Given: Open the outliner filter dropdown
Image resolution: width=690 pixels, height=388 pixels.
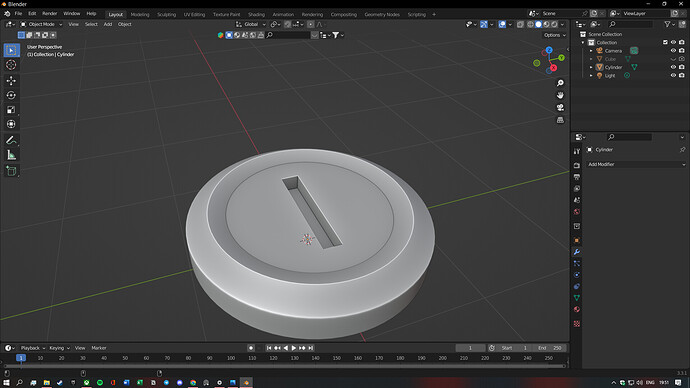Looking at the screenshot, I should (x=669, y=25).
